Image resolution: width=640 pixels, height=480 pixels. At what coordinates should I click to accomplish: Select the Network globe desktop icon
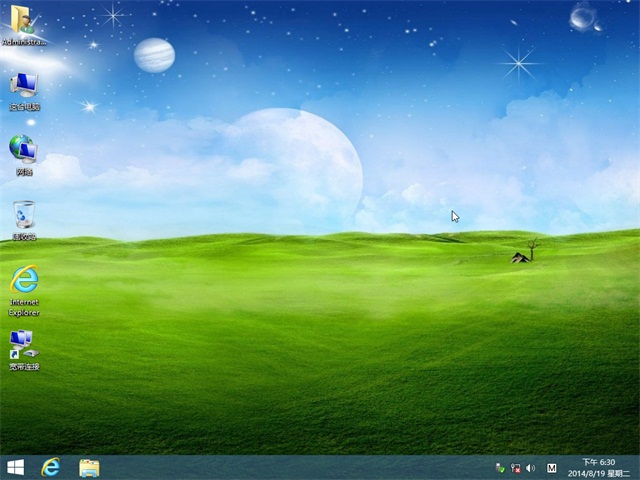[x=23, y=148]
